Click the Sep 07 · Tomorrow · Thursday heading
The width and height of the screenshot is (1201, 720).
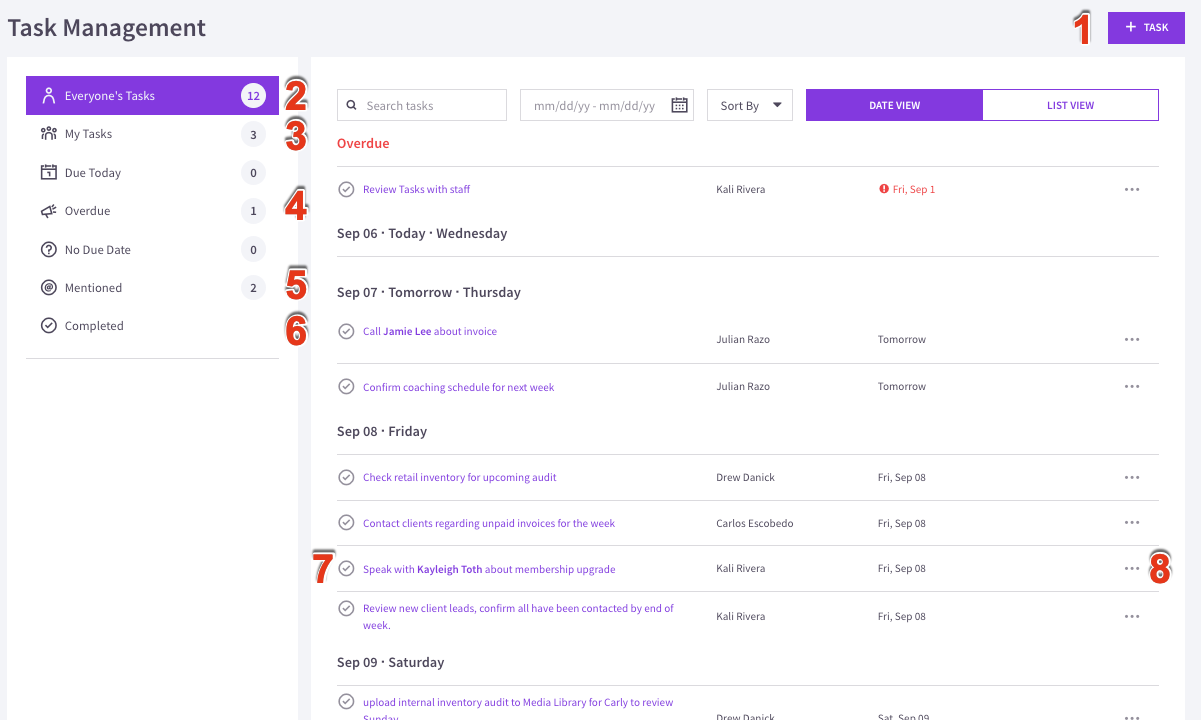click(x=429, y=292)
